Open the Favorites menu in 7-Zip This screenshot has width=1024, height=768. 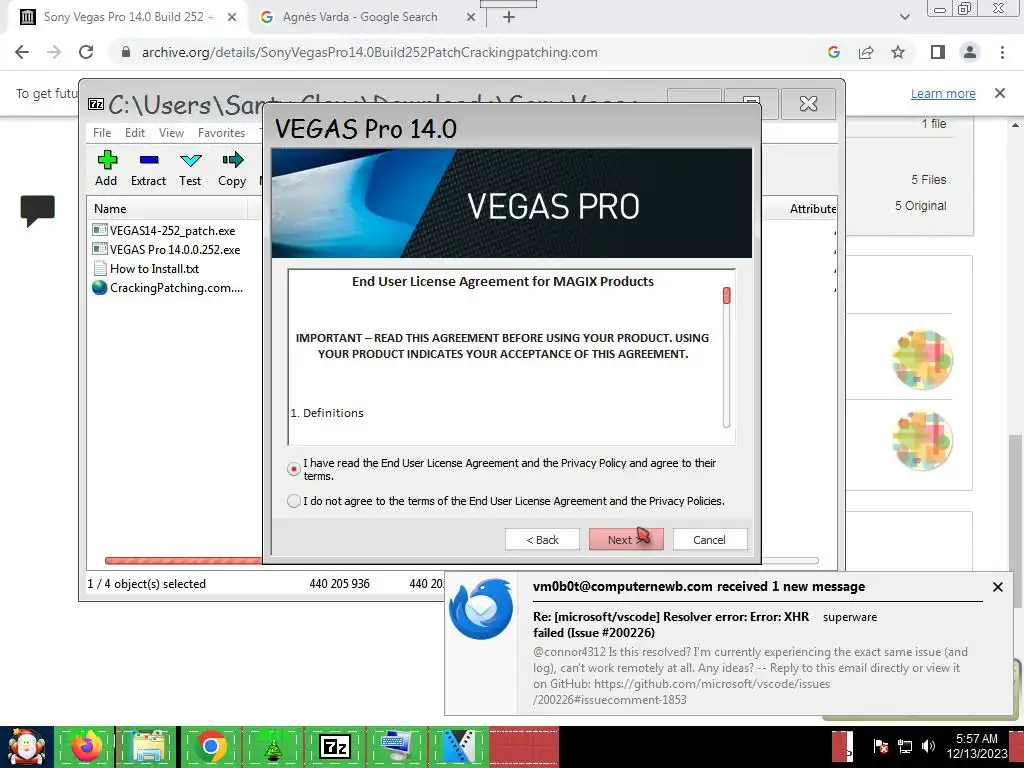(x=221, y=133)
